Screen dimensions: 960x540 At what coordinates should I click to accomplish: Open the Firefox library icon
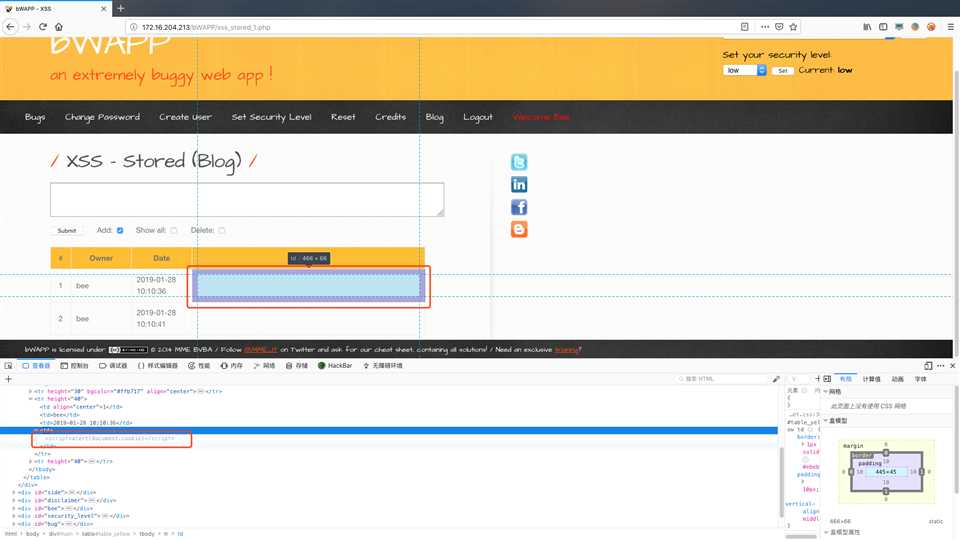click(867, 27)
